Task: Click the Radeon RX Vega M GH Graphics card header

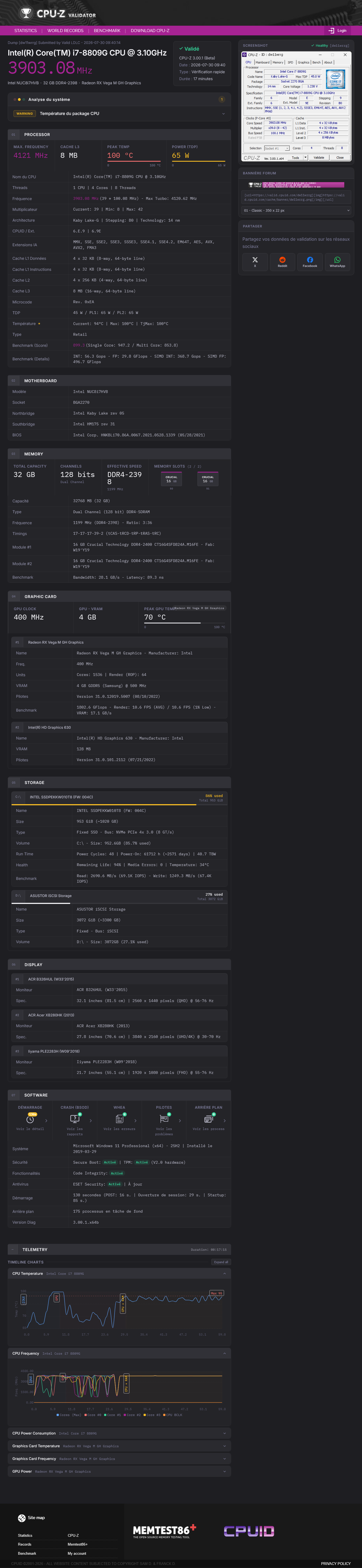Action: pyautogui.click(x=119, y=642)
